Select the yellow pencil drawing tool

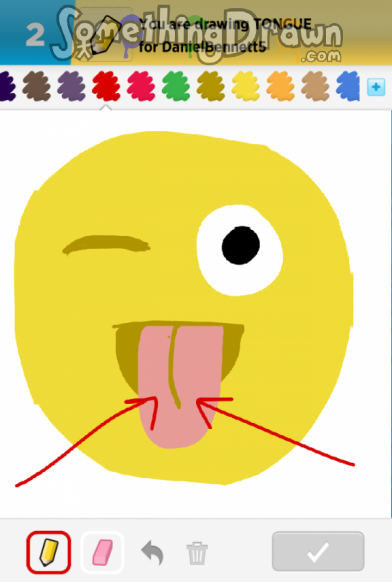click(48, 552)
